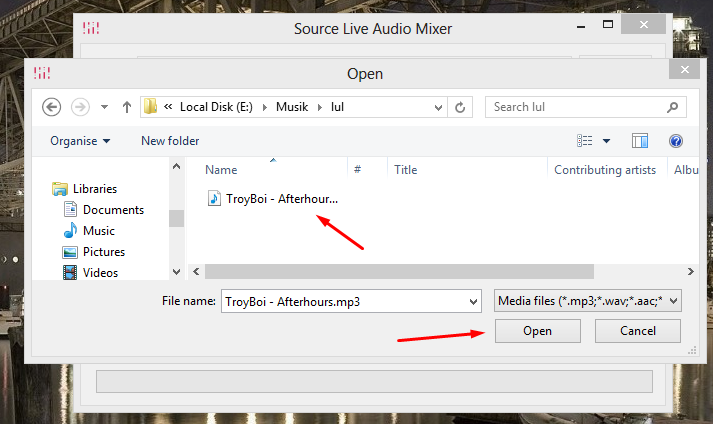The image size is (713, 424).
Task: Create a New folder
Action: click(x=170, y=141)
